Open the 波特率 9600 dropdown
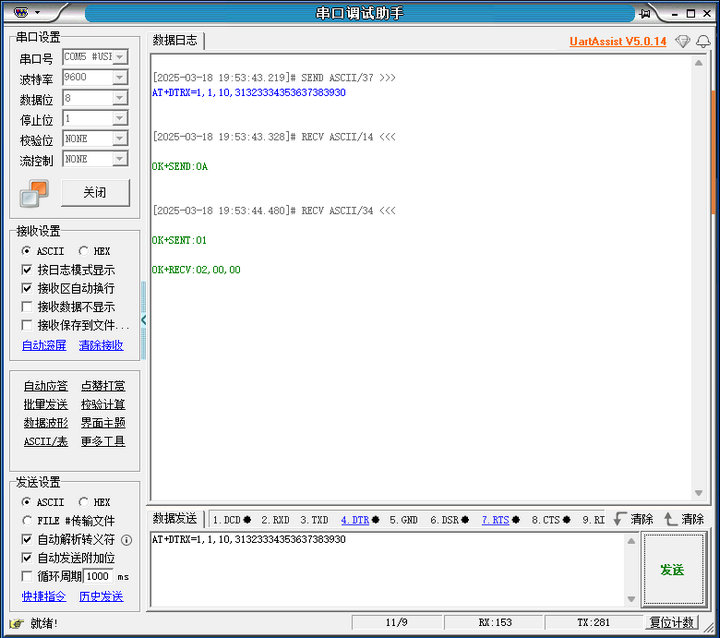This screenshot has height=638, width=720. (x=120, y=78)
